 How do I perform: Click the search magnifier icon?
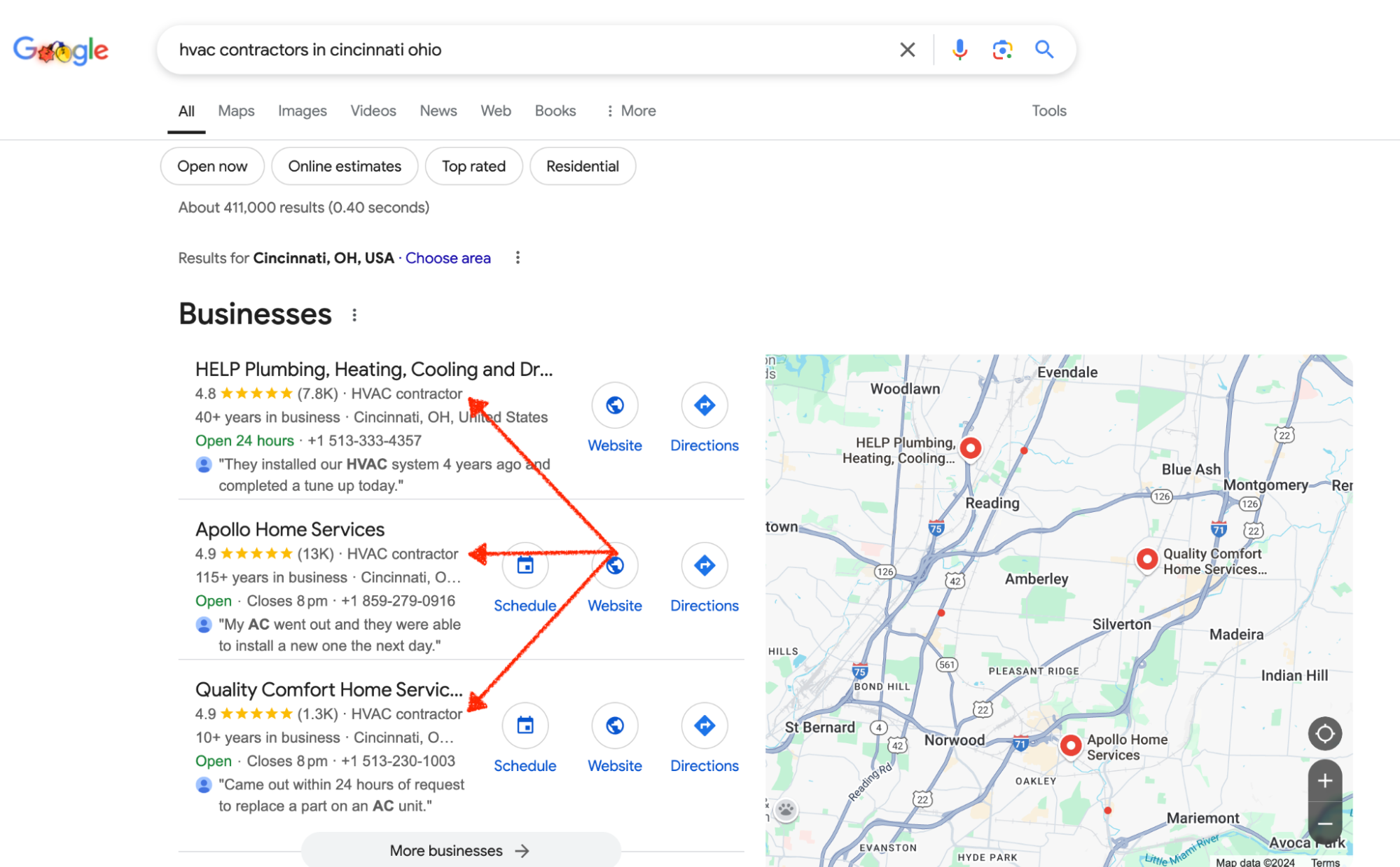pos(1044,49)
